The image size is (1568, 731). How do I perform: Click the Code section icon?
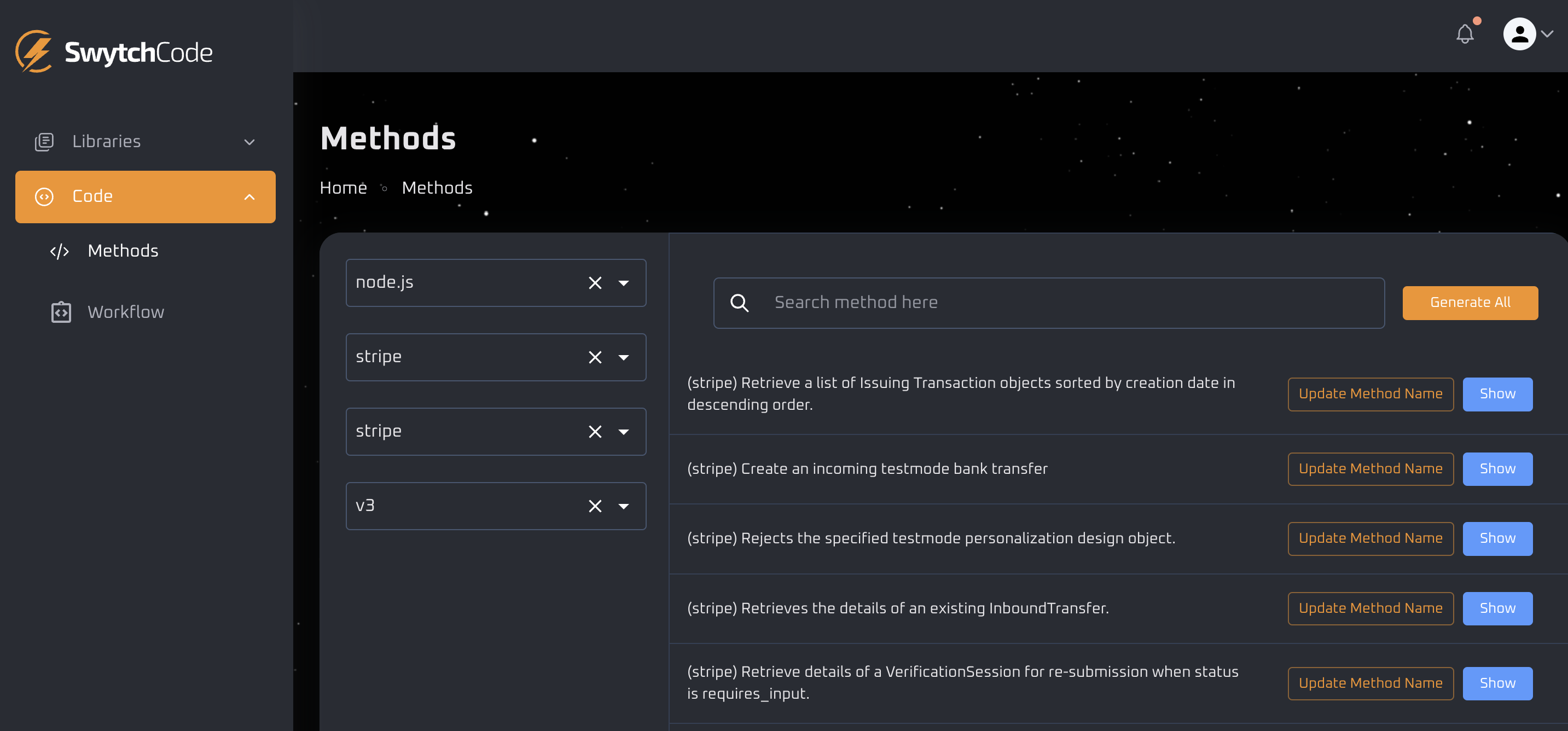coord(44,196)
